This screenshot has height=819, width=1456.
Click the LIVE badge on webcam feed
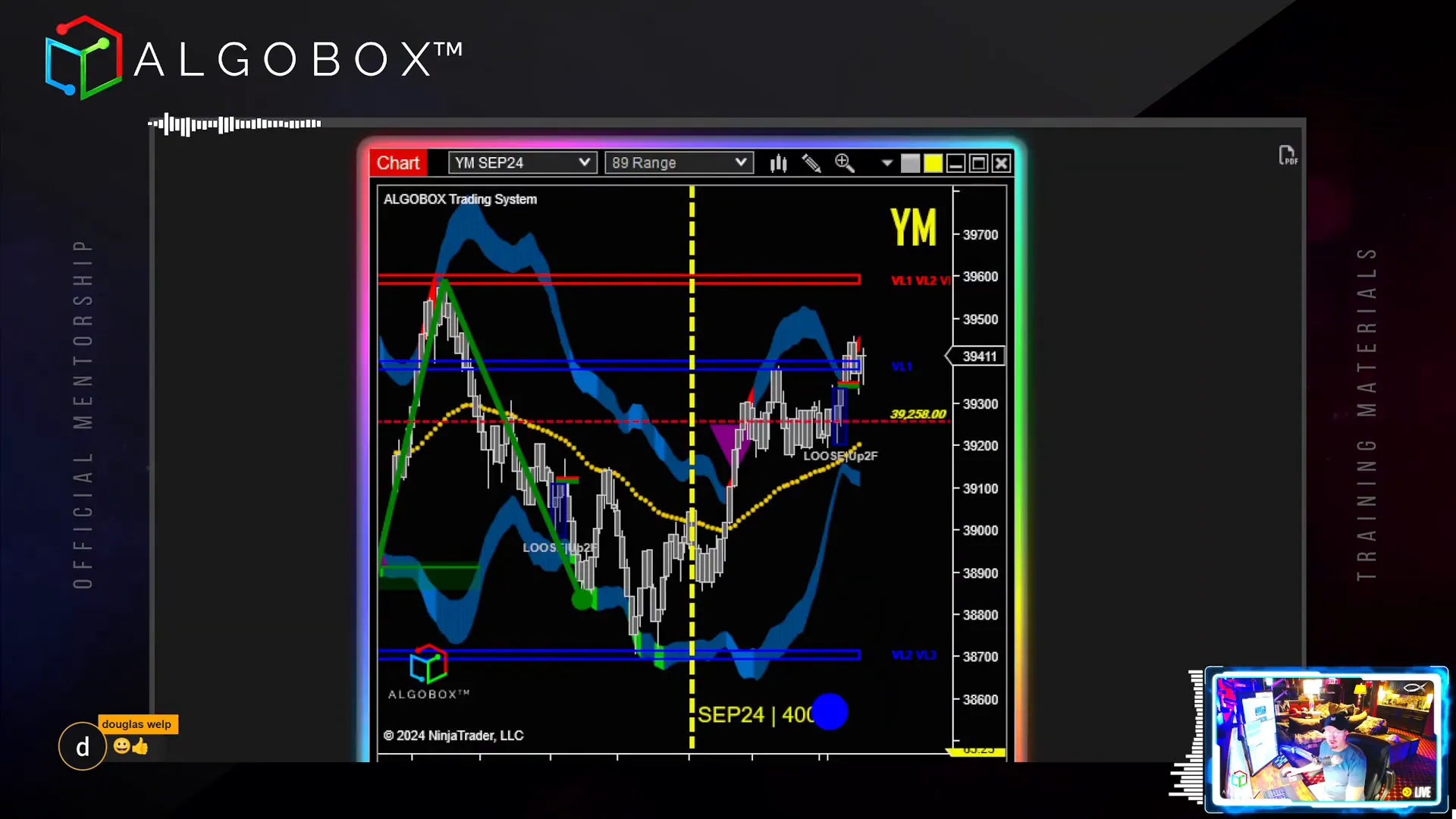tap(1417, 792)
